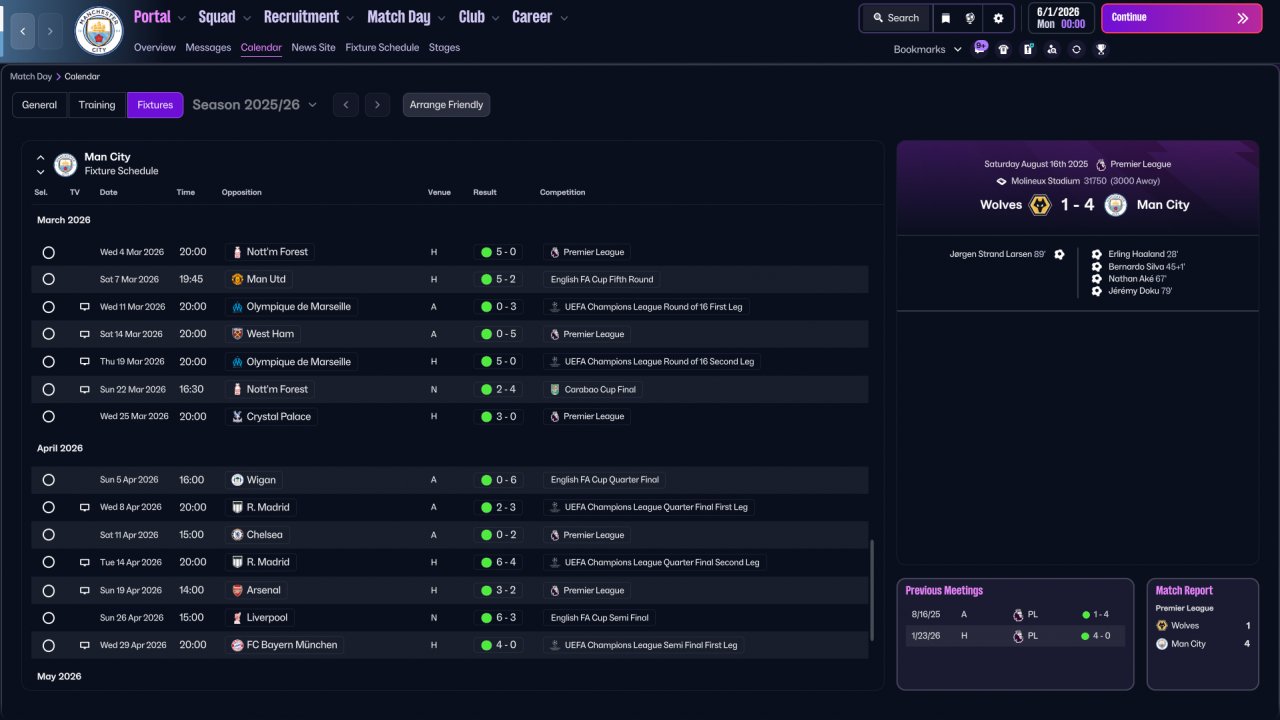Click the Search button
This screenshot has height=720, width=1280.
[896, 18]
